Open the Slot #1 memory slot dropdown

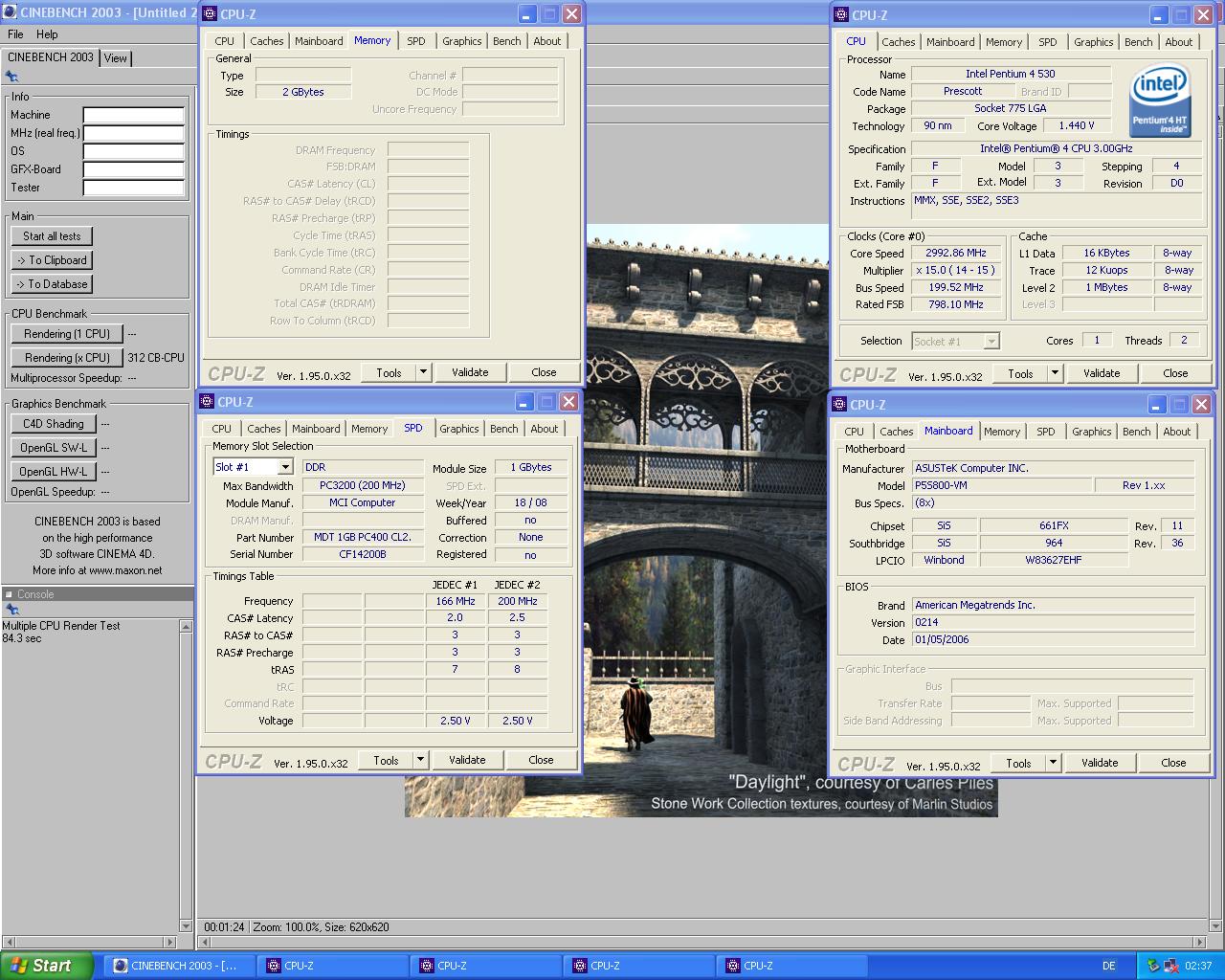pyautogui.click(x=285, y=467)
